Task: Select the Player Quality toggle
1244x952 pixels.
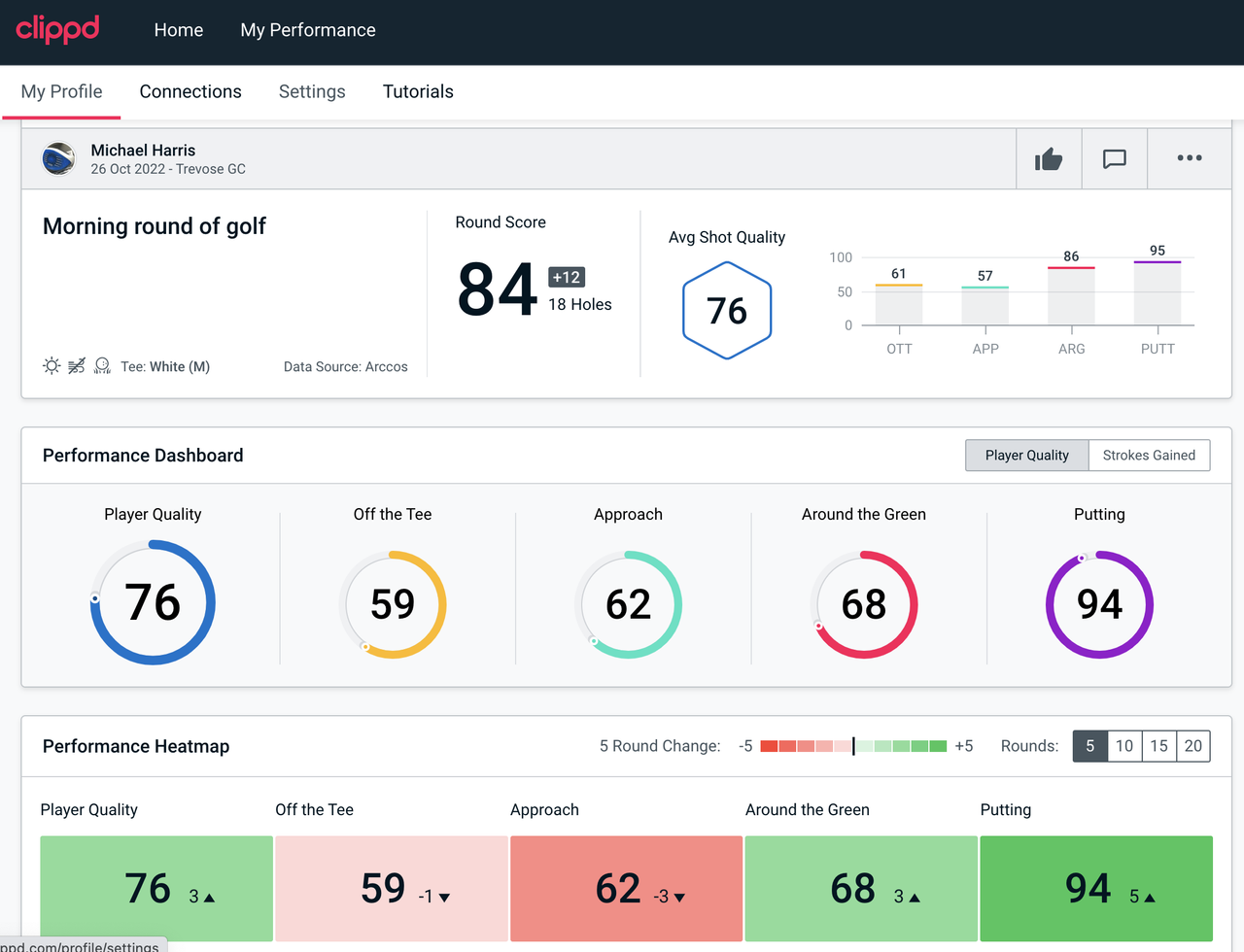Action: pyautogui.click(x=1027, y=455)
